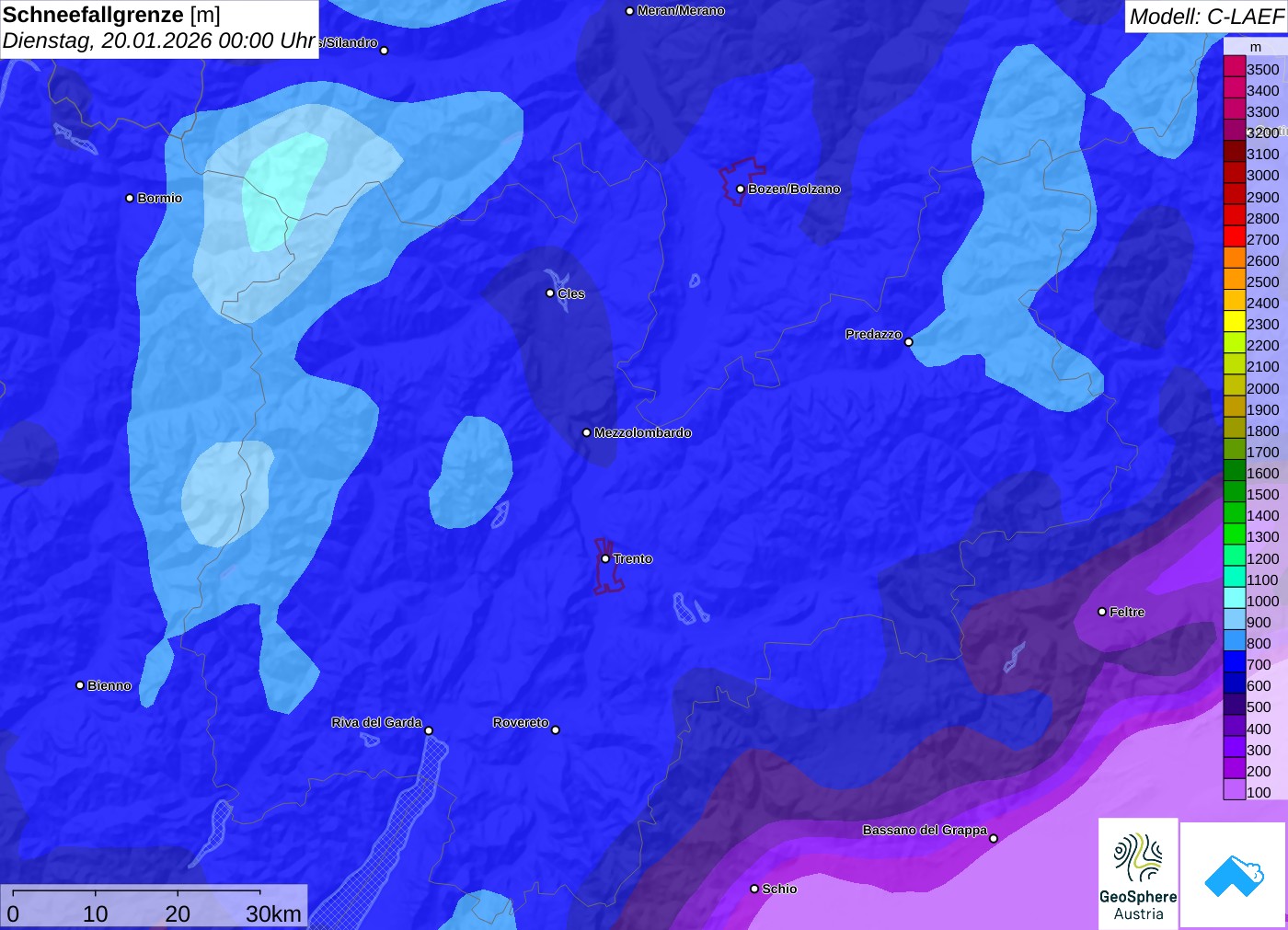Select the Schio town label

pos(779,889)
